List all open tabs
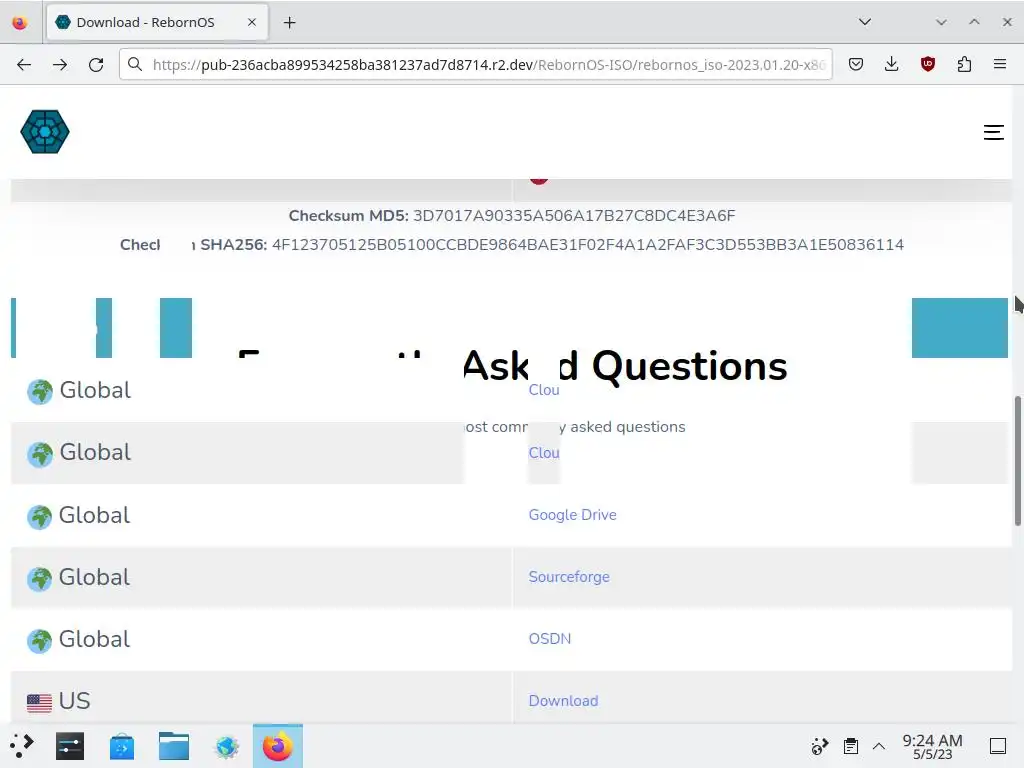1024x768 pixels. click(865, 22)
